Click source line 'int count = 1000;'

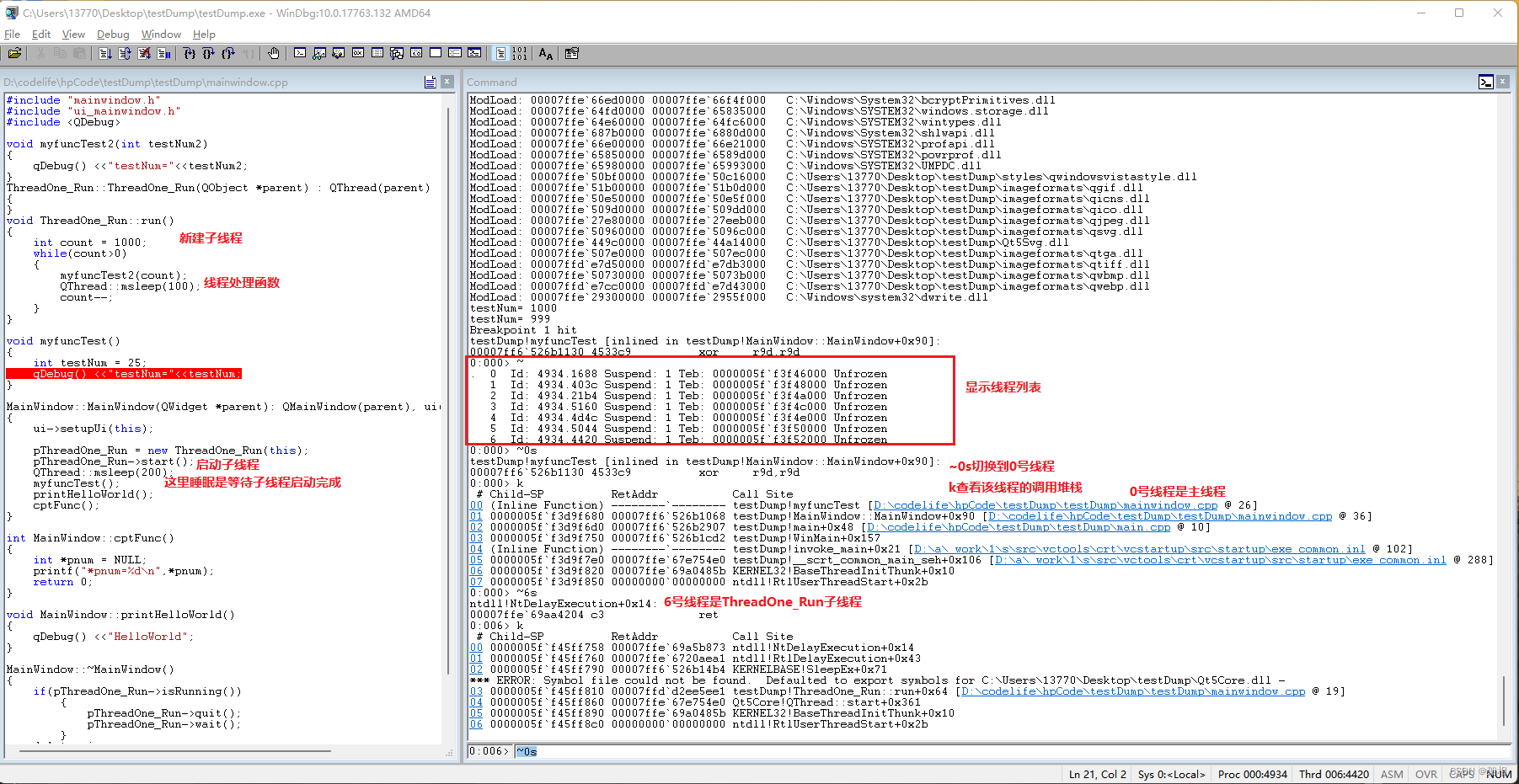click(x=89, y=243)
